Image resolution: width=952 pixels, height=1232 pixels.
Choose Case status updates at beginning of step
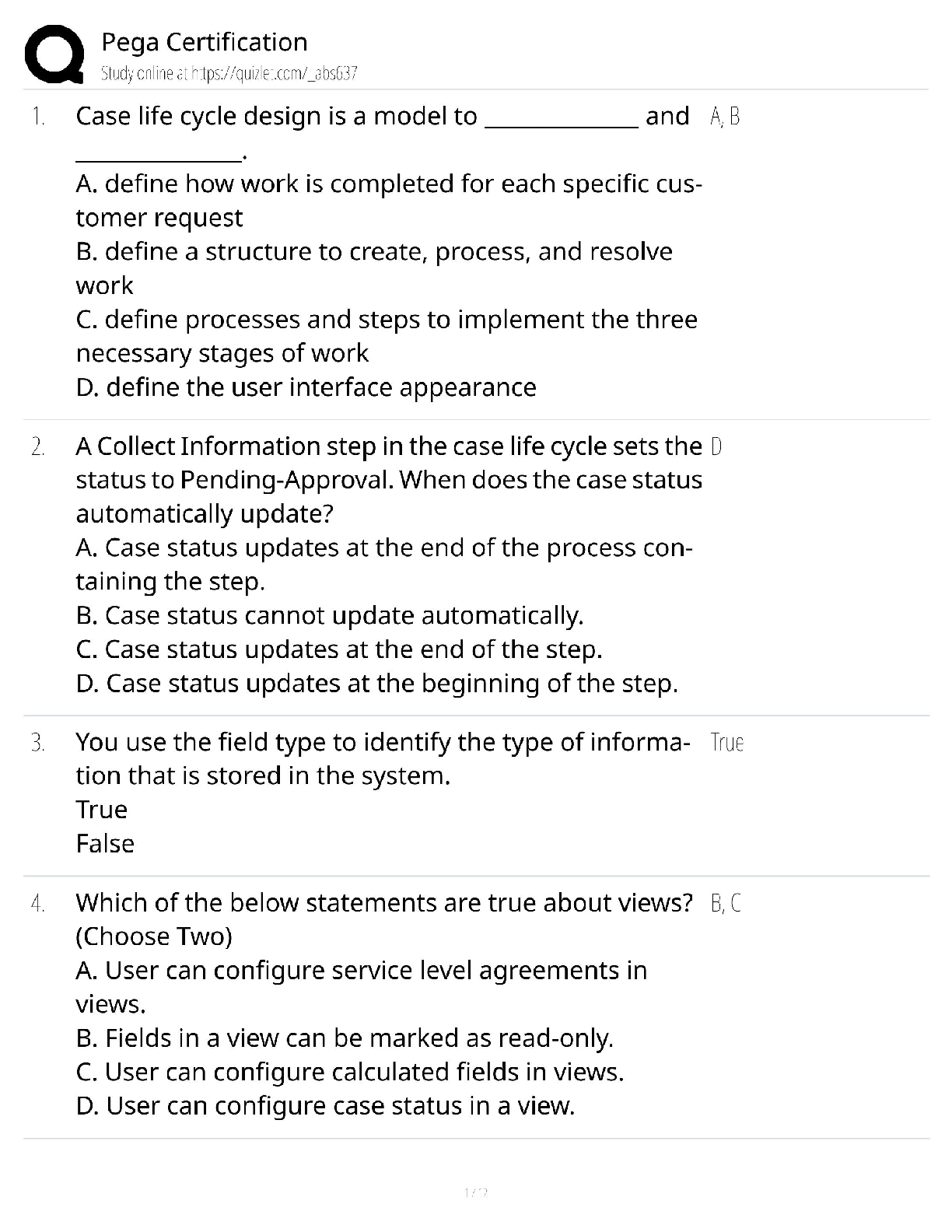tap(376, 684)
